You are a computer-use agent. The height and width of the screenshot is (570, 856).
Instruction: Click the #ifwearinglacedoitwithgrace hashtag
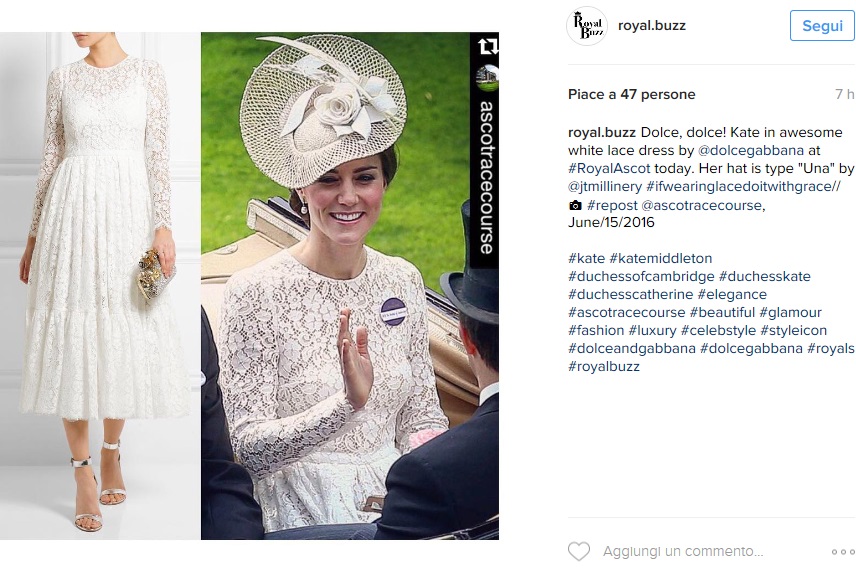[743, 186]
